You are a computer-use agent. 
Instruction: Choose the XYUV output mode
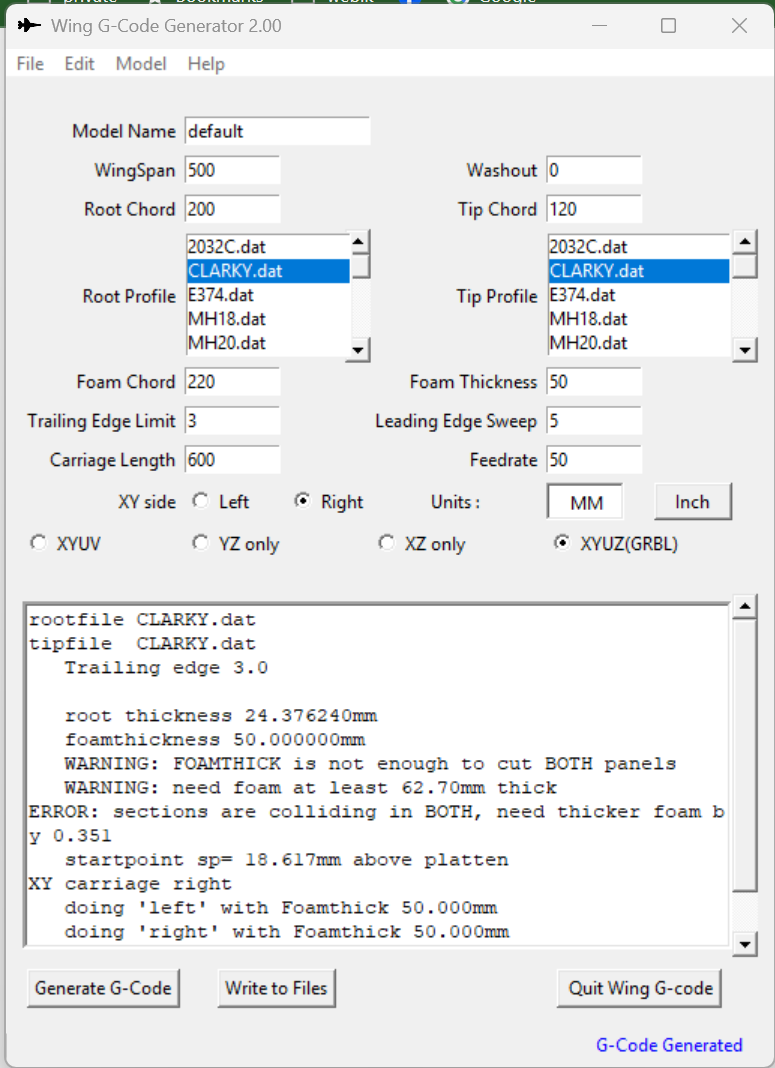pos(39,543)
